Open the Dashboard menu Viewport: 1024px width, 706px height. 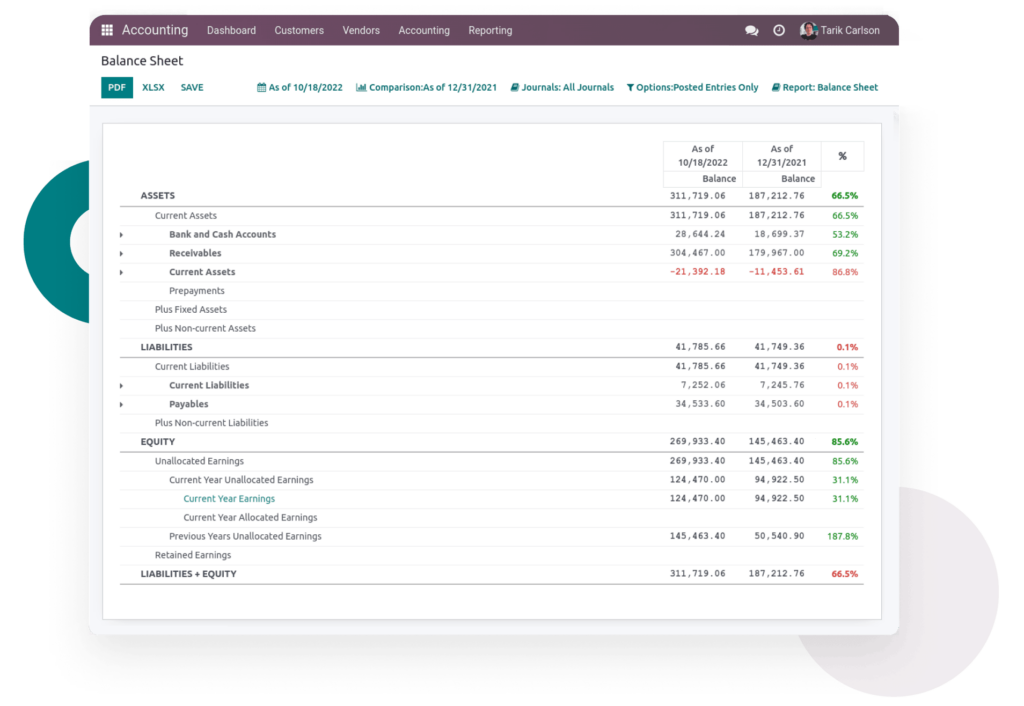pyautogui.click(x=231, y=31)
